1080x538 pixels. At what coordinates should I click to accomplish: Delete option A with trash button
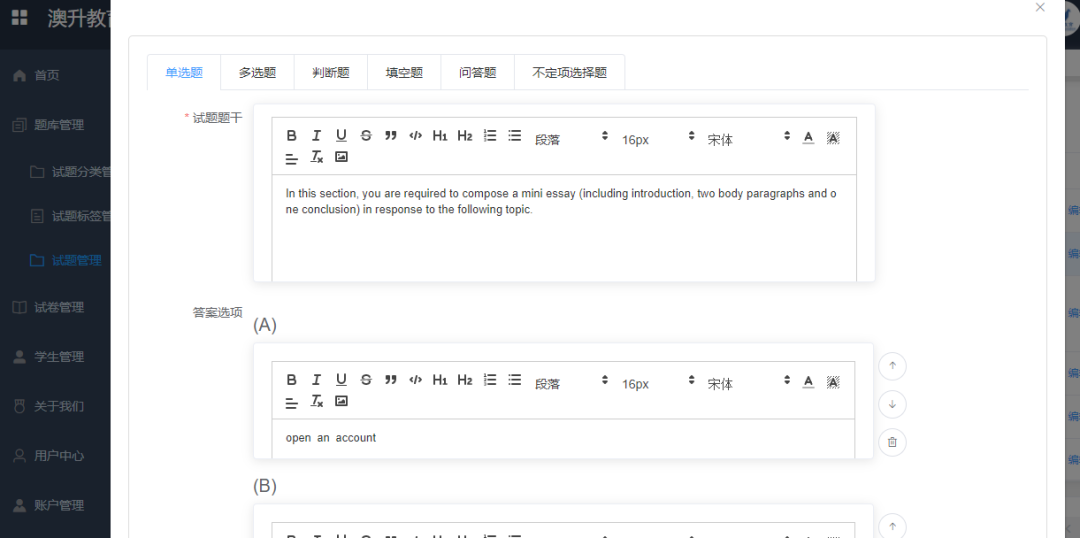click(x=893, y=442)
